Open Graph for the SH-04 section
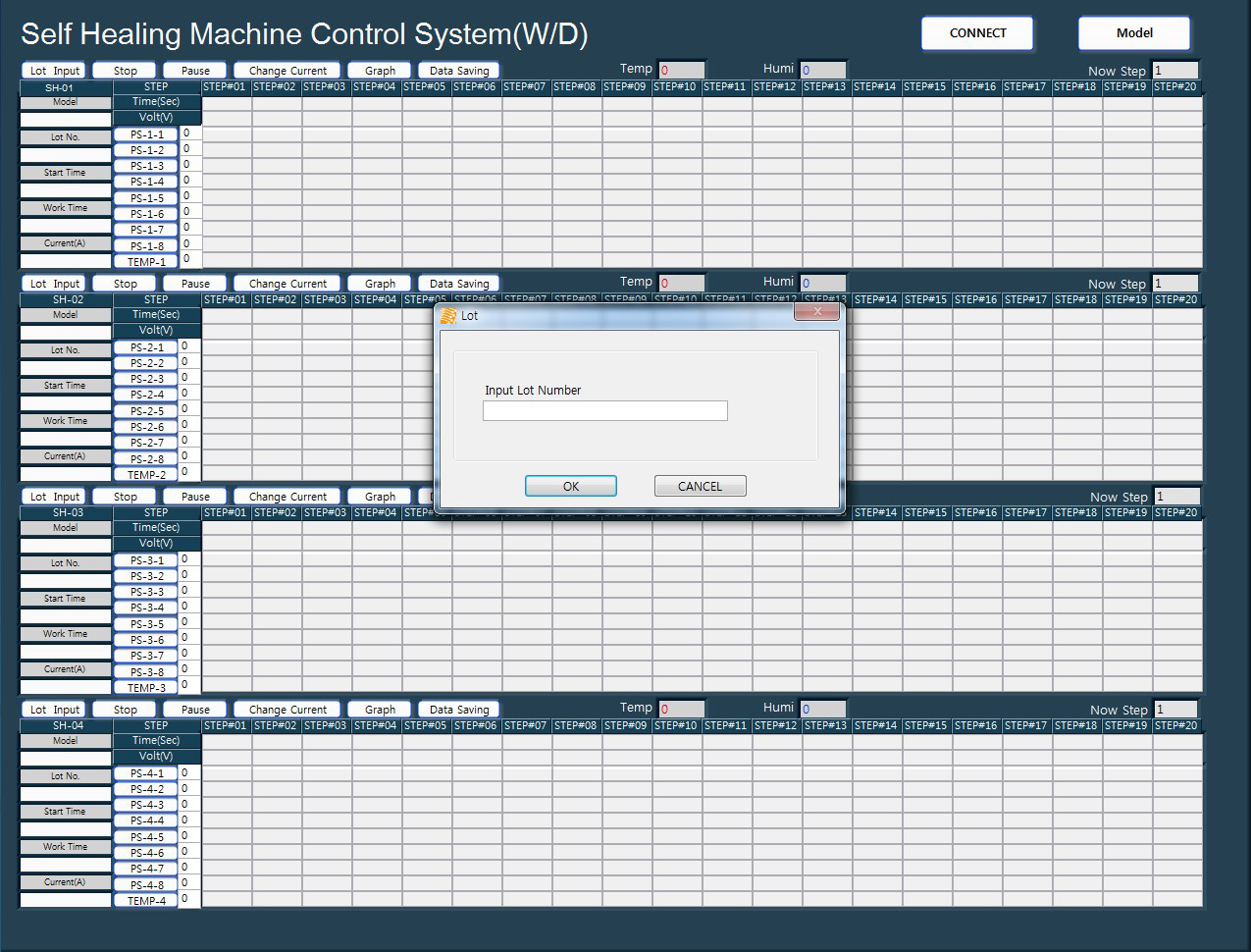 pyautogui.click(x=380, y=710)
